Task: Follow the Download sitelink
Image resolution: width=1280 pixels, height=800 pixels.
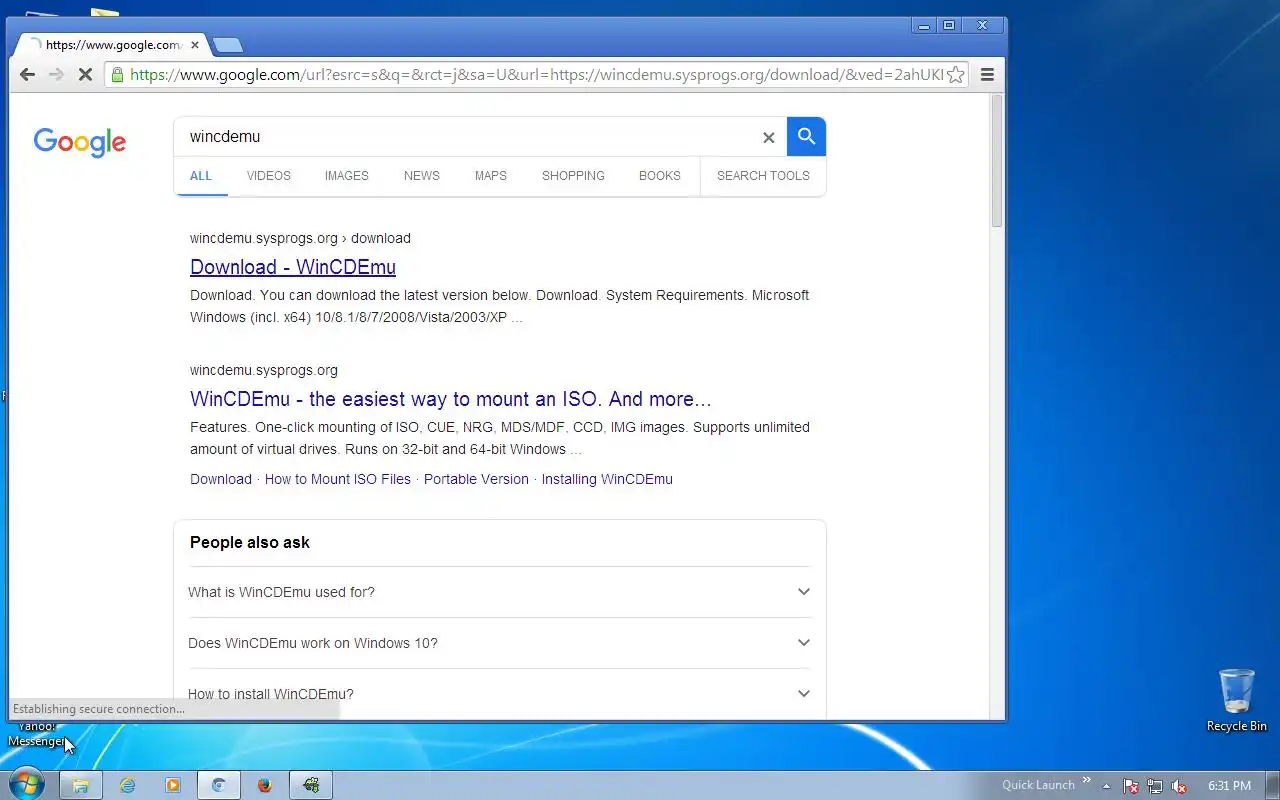Action: pos(221,479)
